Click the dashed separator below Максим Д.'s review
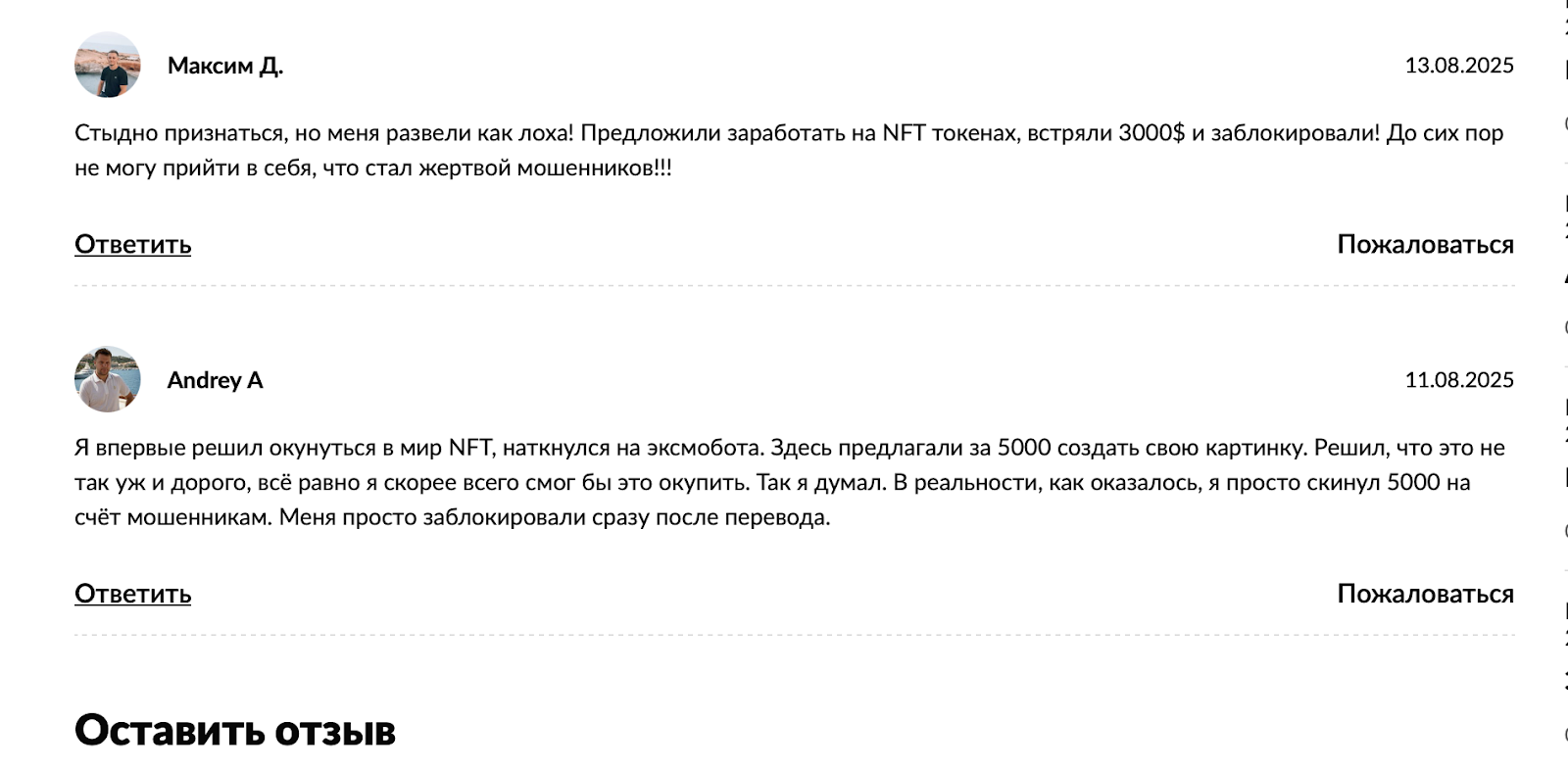The height and width of the screenshot is (770, 1568). pyautogui.click(x=794, y=286)
